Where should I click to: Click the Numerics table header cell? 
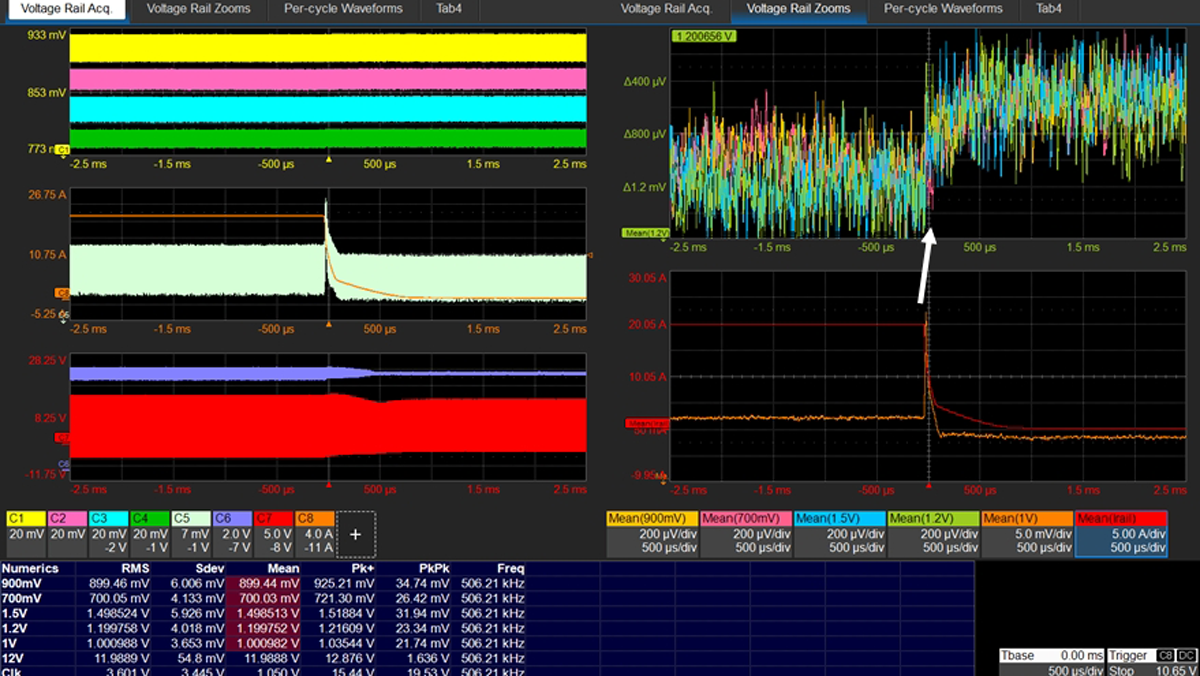tap(30, 568)
